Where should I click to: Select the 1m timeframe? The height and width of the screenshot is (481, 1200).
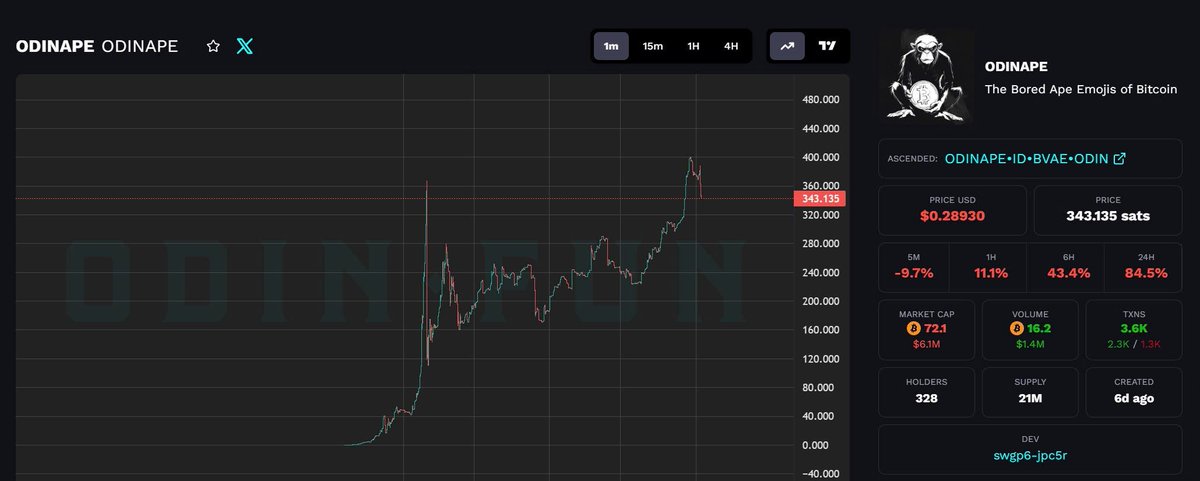(611, 46)
